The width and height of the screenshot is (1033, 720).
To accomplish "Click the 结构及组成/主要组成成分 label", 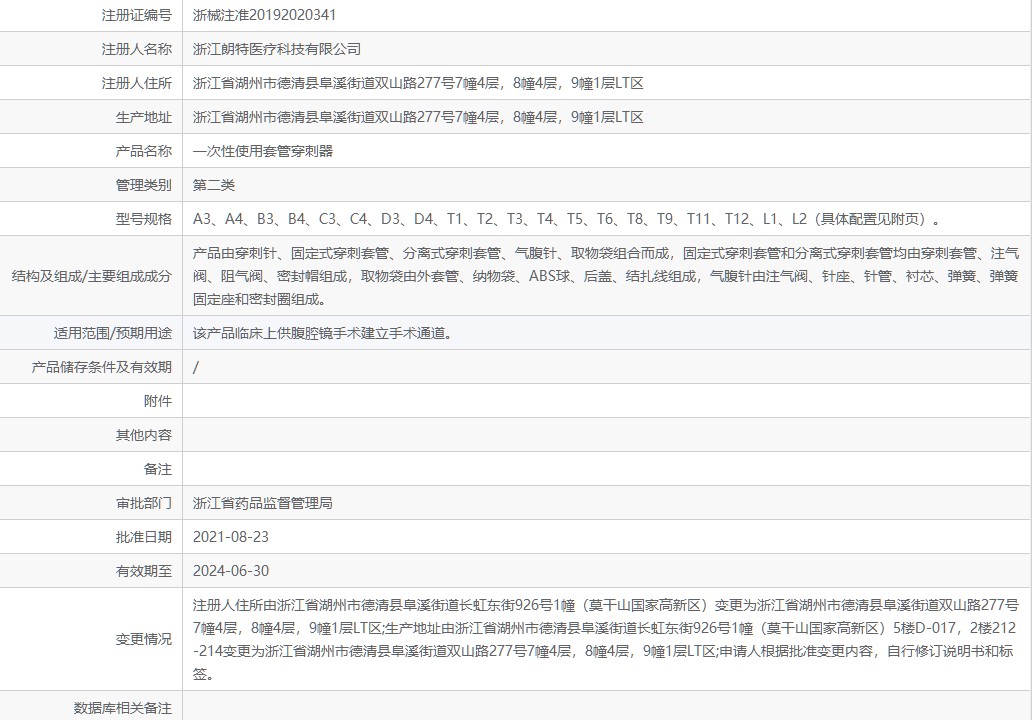I will [x=92, y=276].
